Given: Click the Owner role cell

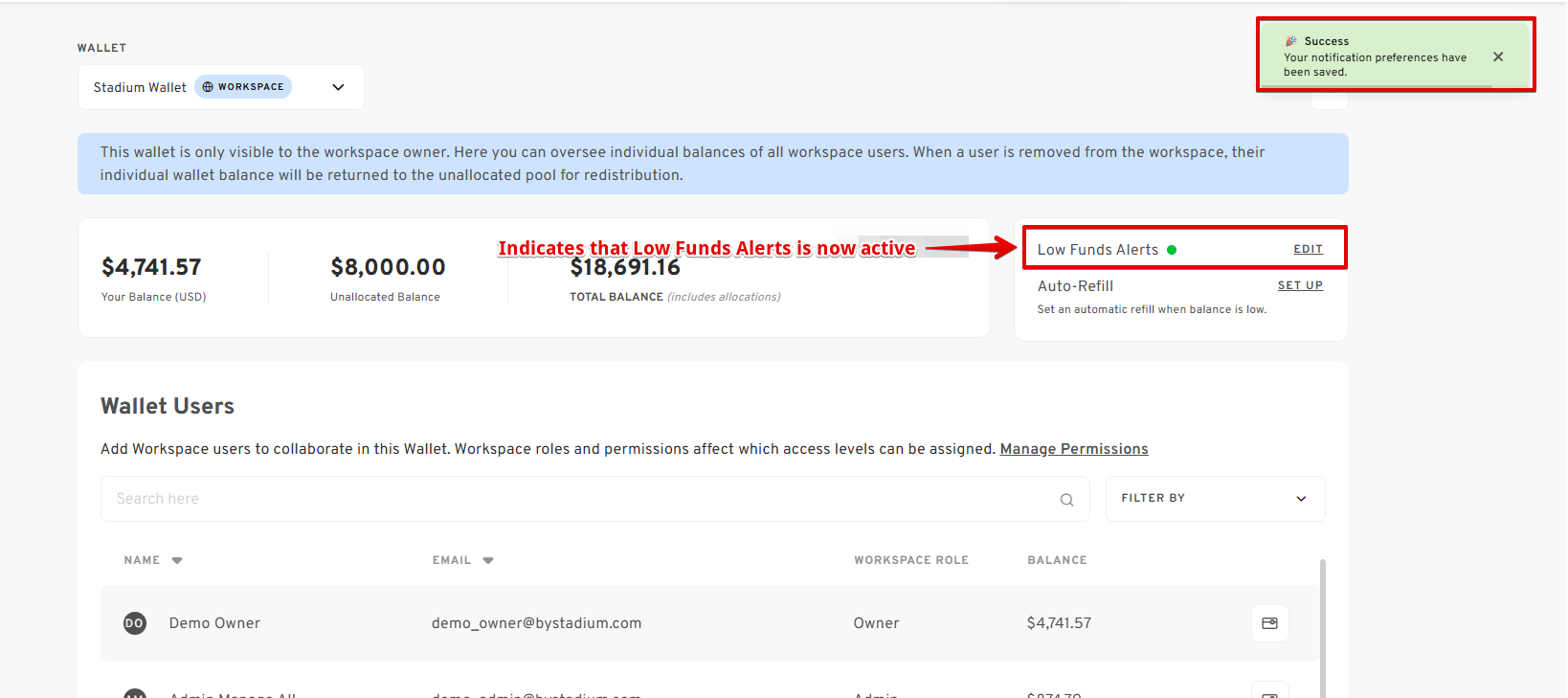Looking at the screenshot, I should (876, 623).
